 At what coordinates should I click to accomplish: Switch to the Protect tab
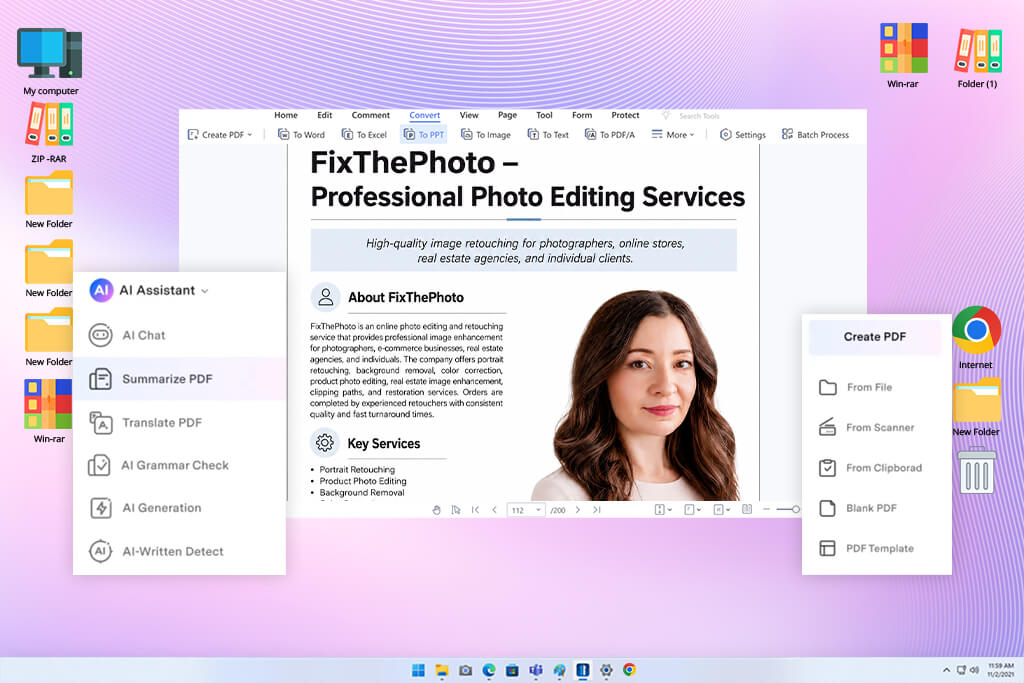625,115
